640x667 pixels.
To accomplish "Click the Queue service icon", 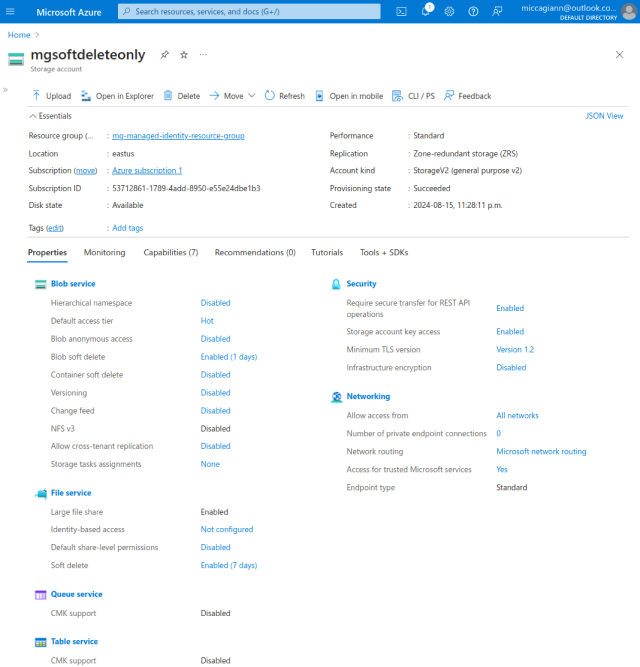I will (40, 595).
